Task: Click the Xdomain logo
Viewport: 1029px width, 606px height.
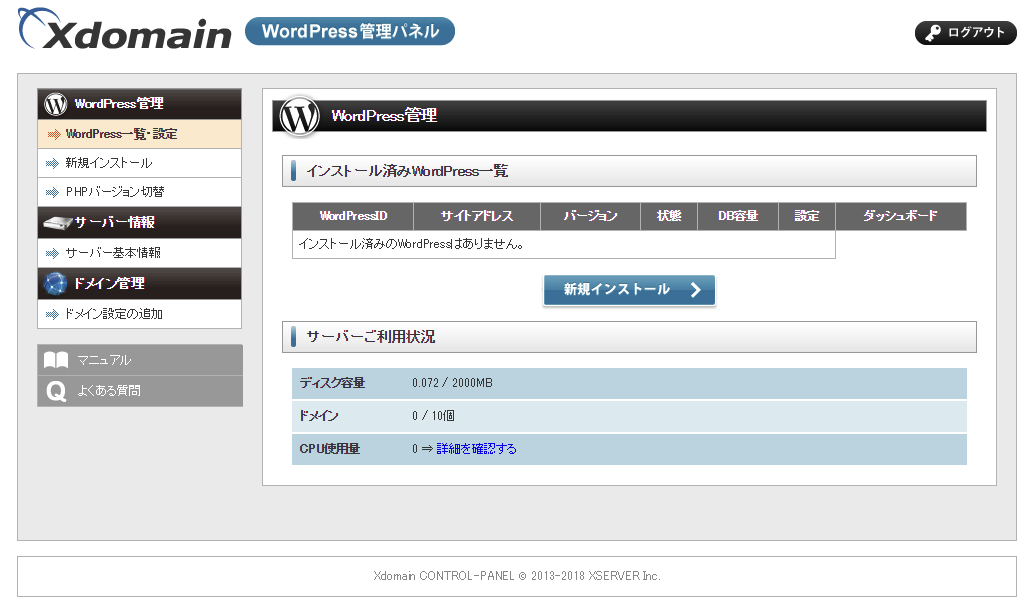Action: click(125, 32)
